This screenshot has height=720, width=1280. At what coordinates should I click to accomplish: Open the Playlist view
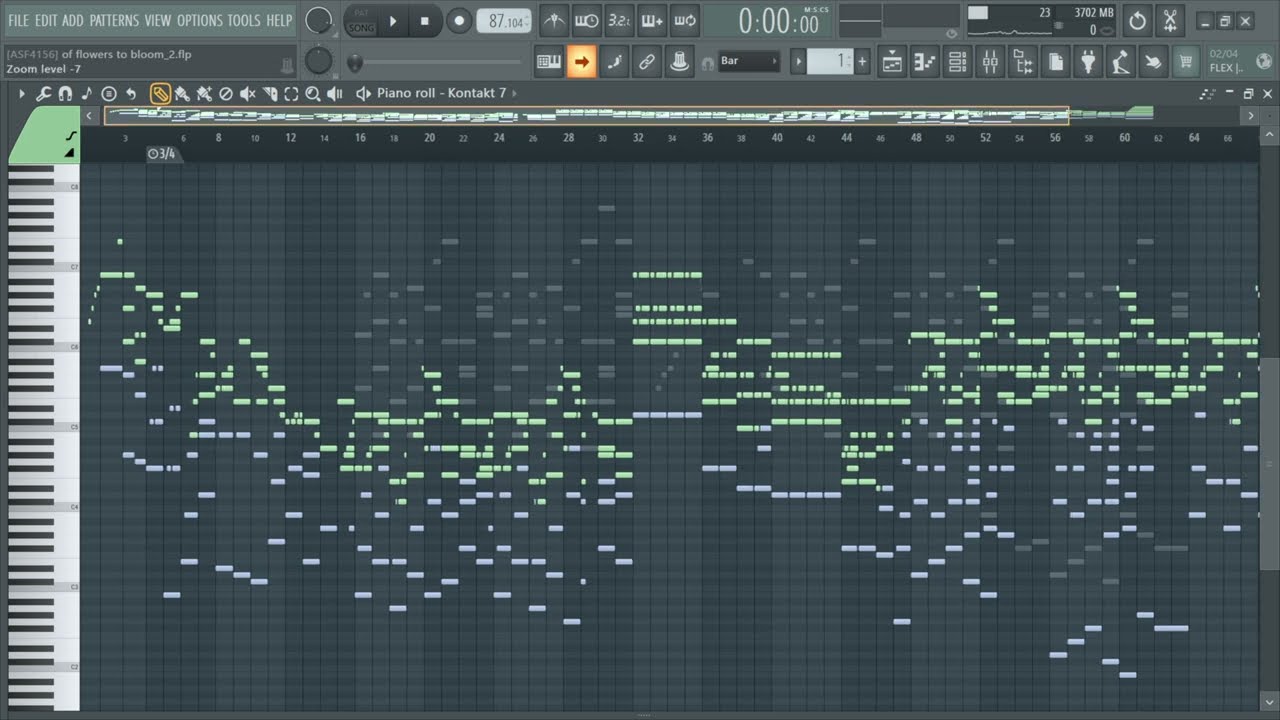893,62
